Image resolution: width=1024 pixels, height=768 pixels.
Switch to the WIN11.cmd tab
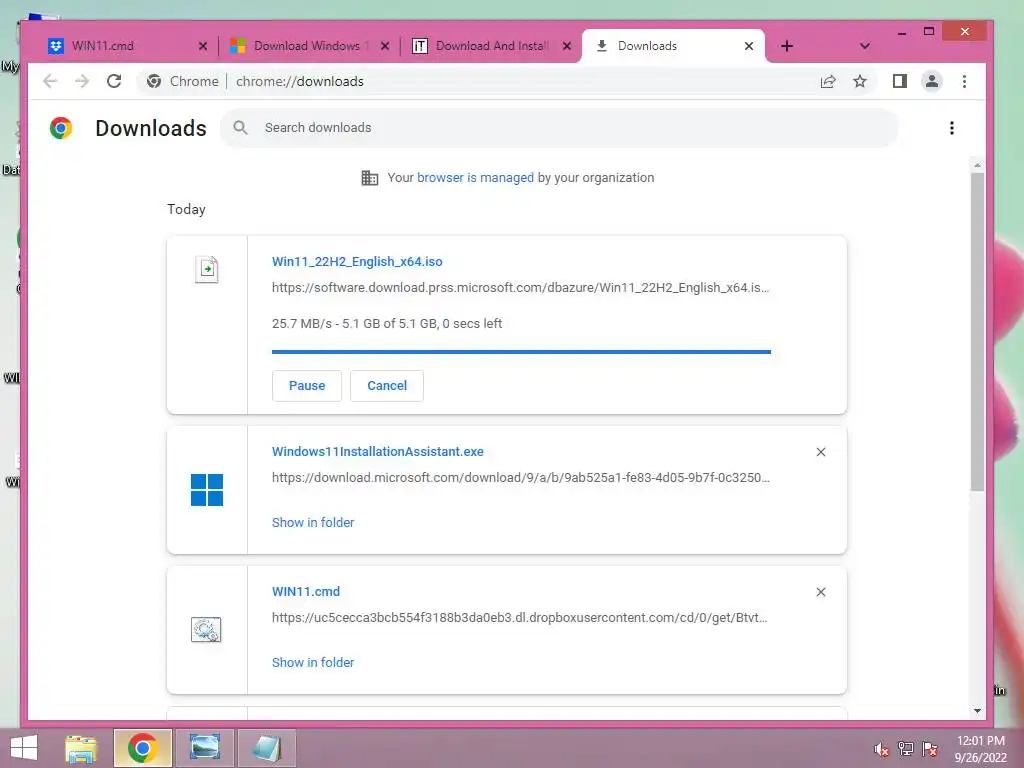click(x=125, y=46)
